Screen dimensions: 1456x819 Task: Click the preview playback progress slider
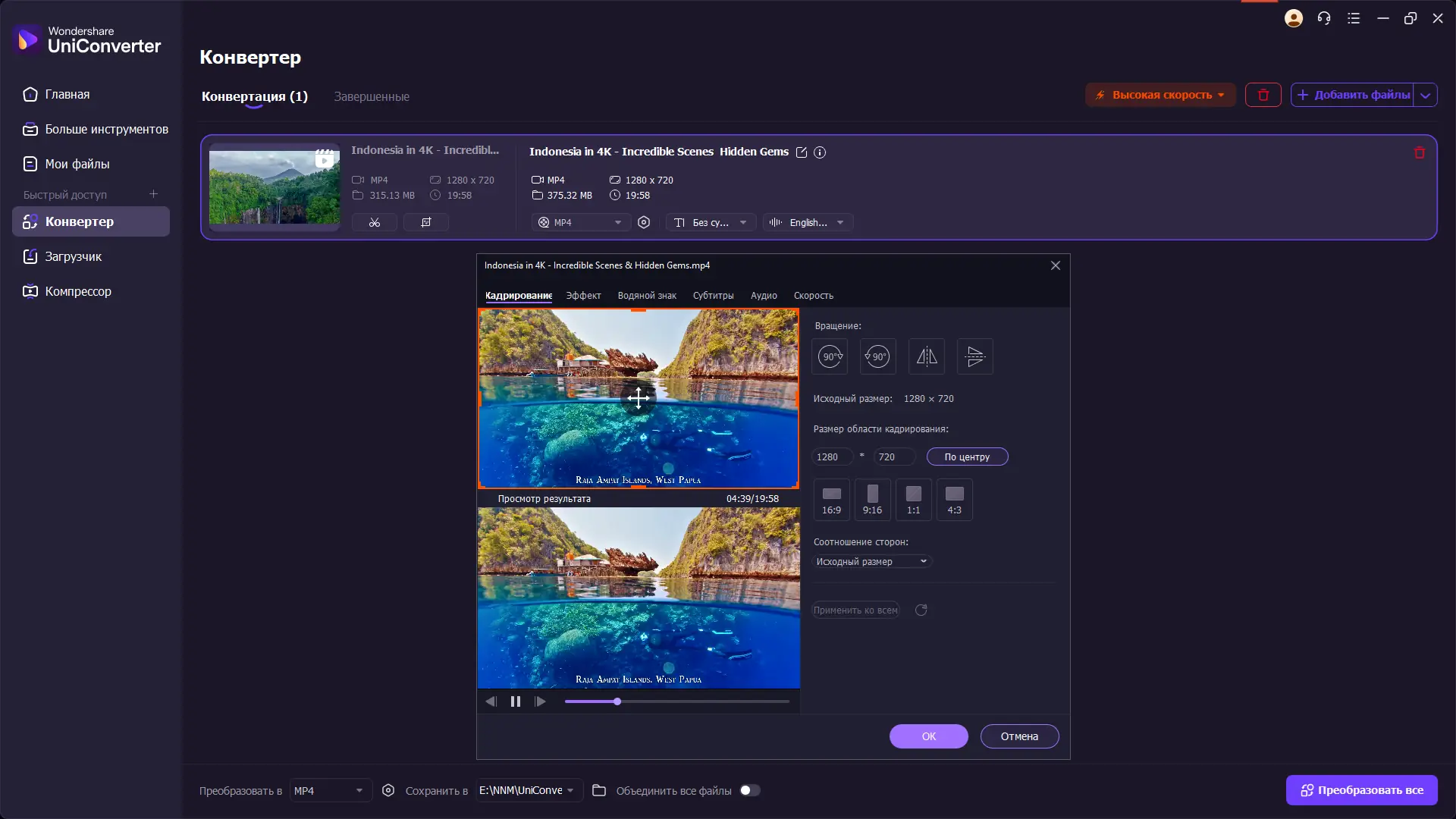tap(676, 702)
